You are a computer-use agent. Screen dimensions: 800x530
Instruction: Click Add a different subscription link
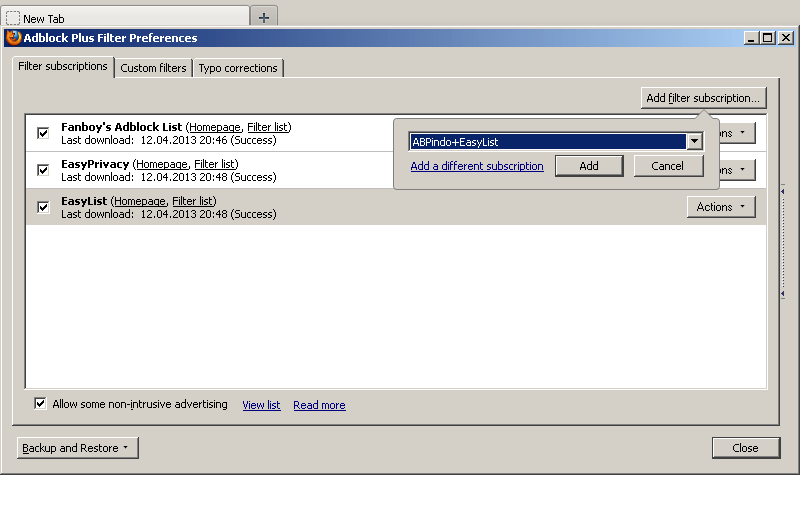(477, 166)
